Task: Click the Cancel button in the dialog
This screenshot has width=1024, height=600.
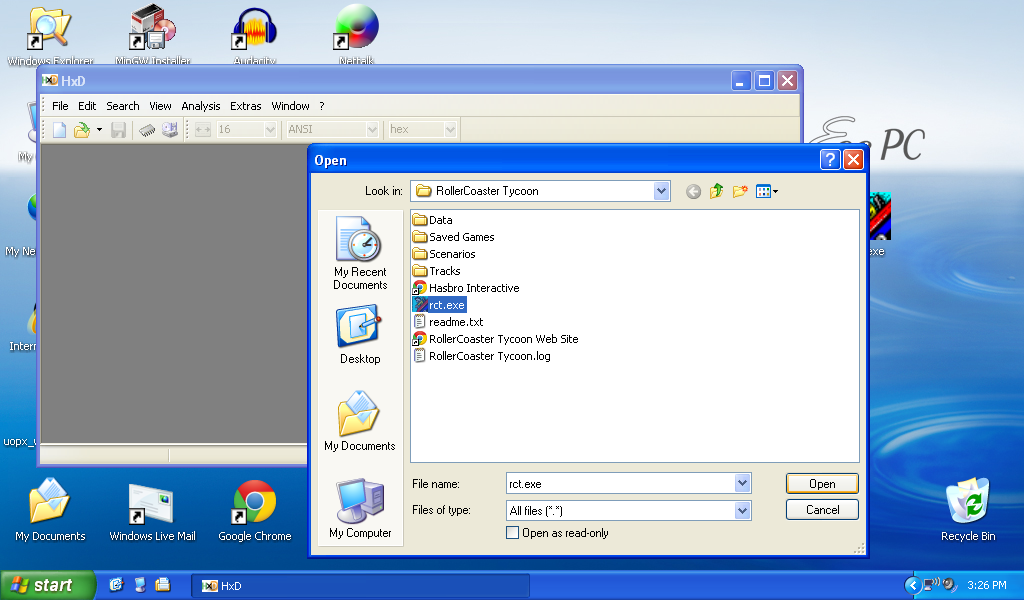Action: pyautogui.click(x=822, y=510)
